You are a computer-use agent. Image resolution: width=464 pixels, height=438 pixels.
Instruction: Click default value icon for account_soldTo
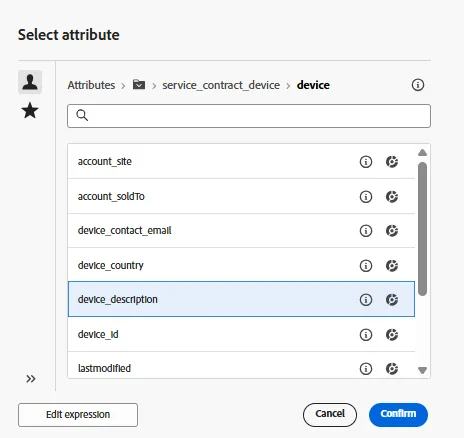[392, 197]
